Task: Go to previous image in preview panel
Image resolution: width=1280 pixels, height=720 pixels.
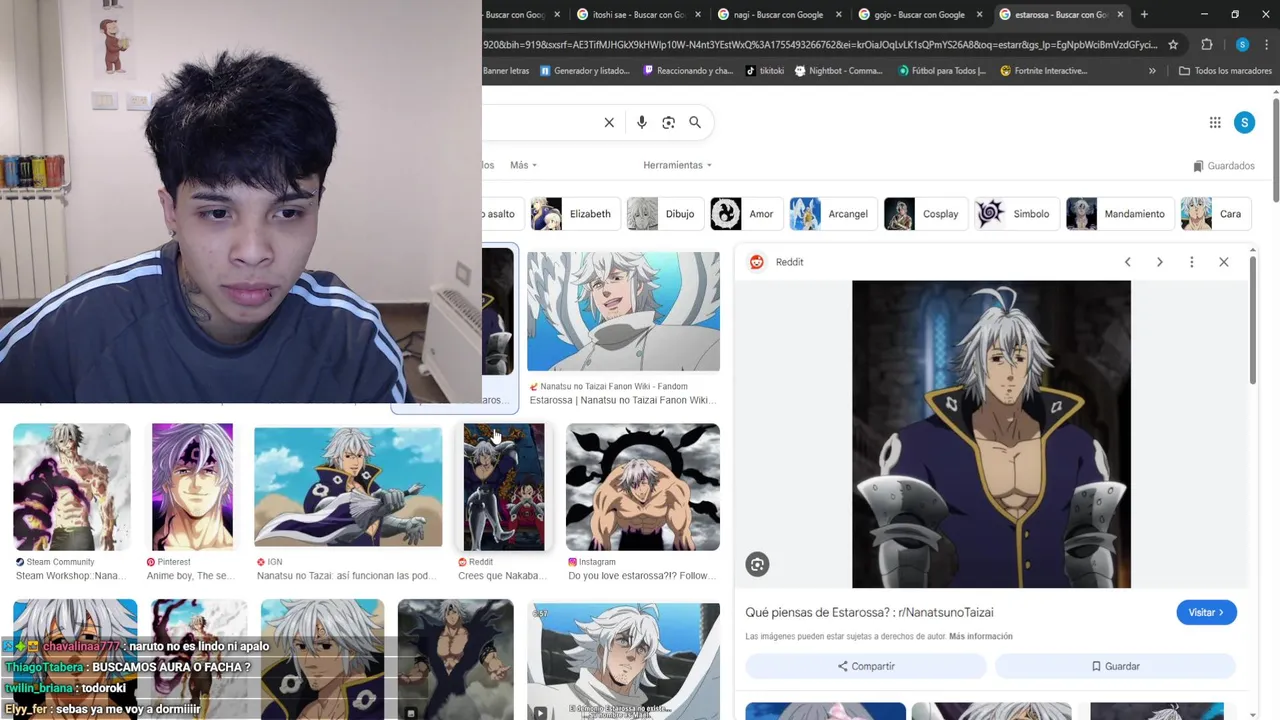Action: [1127, 262]
